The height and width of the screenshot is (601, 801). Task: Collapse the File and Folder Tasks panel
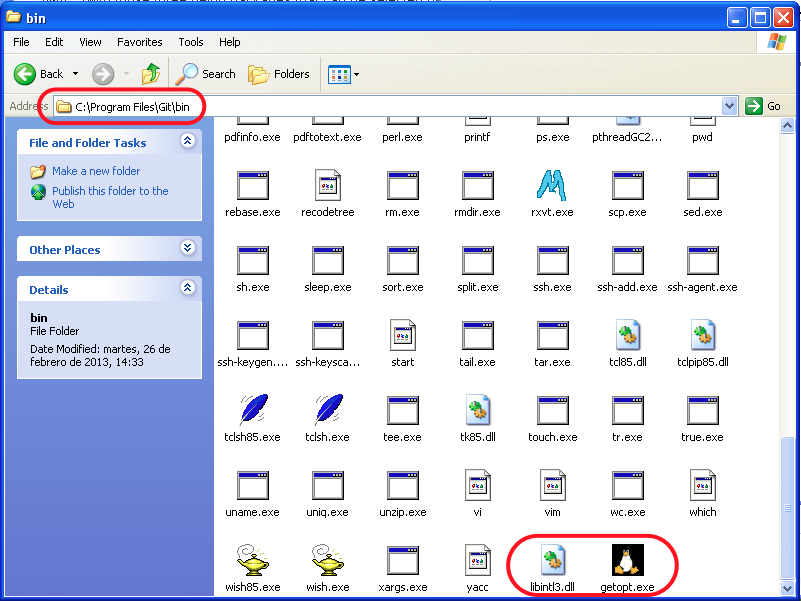click(187, 142)
